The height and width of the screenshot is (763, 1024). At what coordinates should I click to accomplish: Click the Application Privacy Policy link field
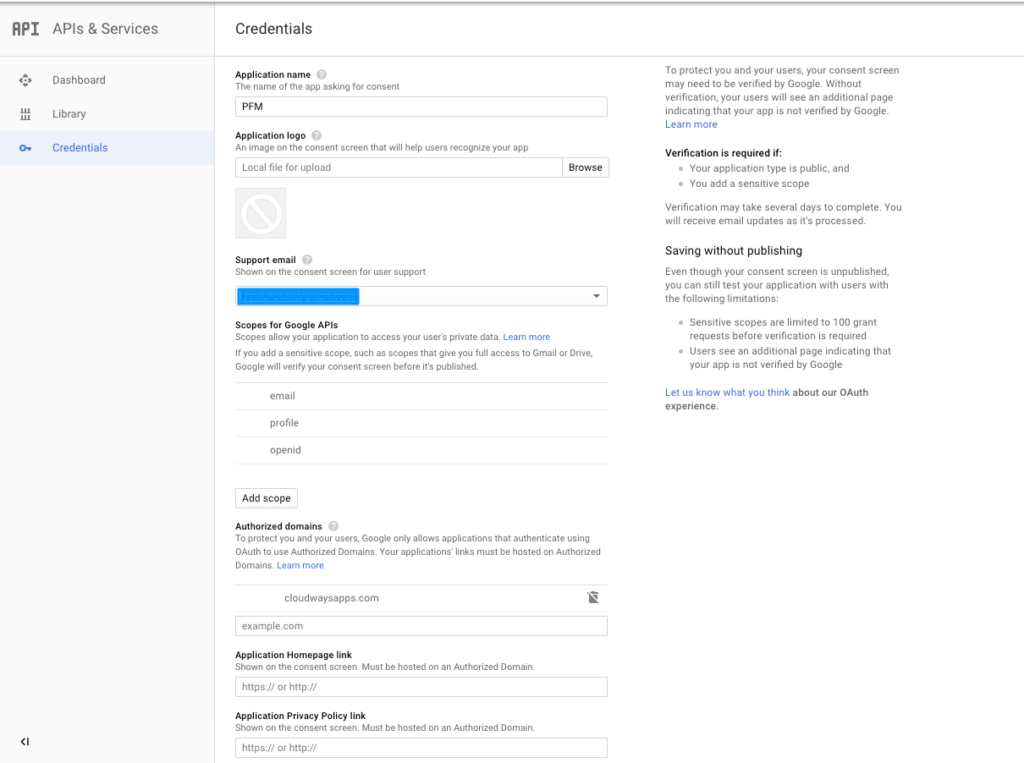[421, 747]
